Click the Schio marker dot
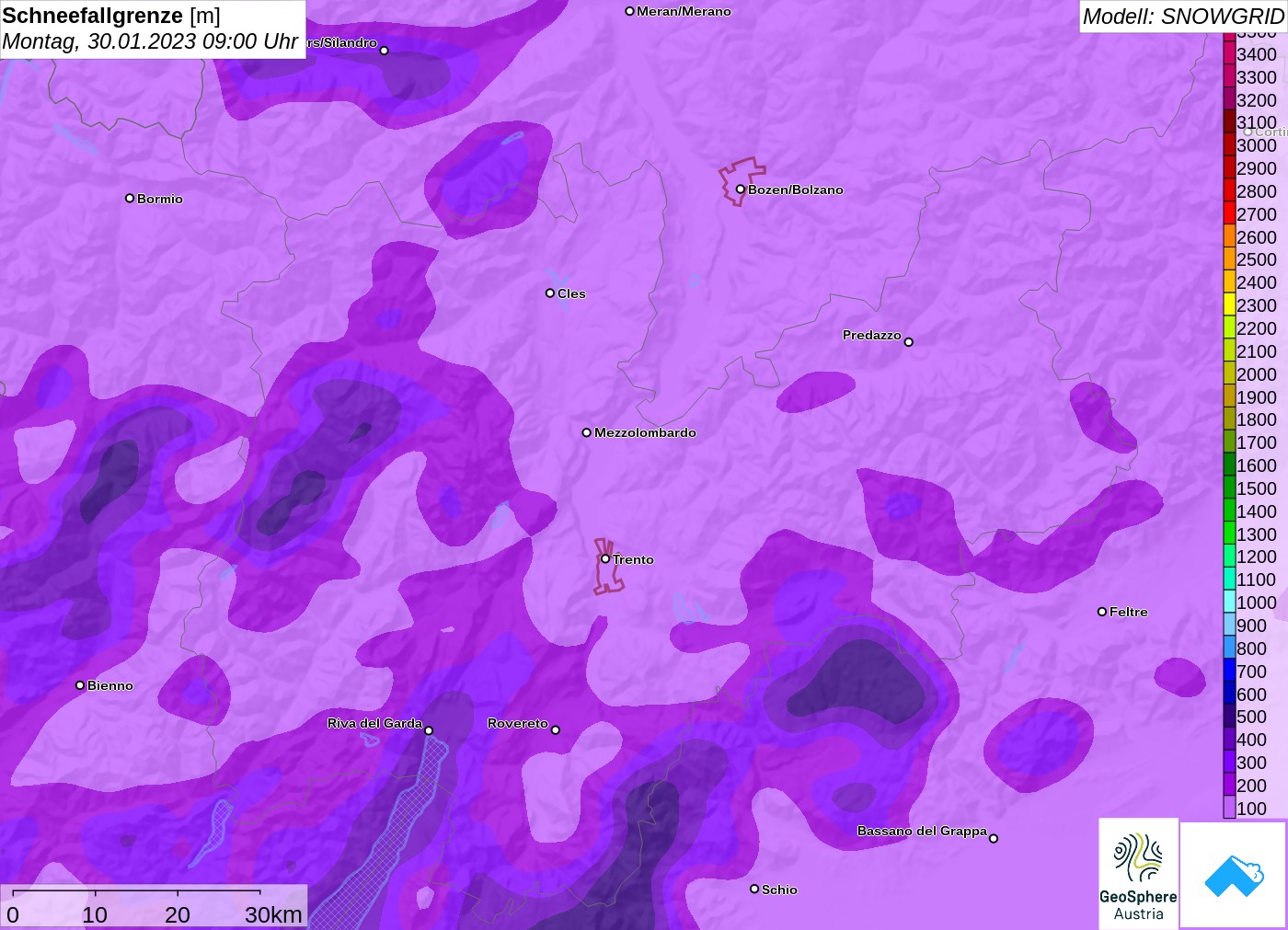 coord(754,889)
